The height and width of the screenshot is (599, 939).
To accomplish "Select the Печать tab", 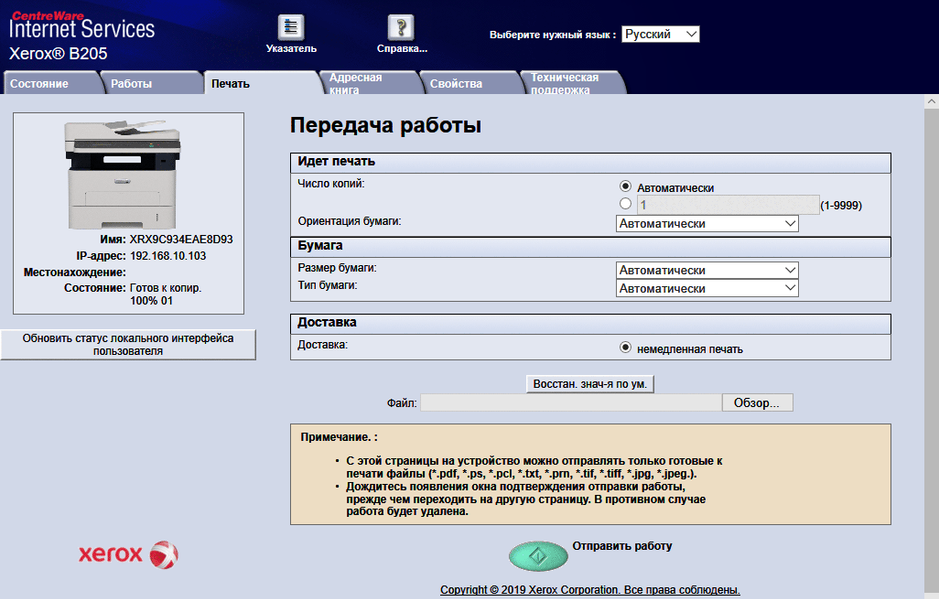I will (261, 83).
